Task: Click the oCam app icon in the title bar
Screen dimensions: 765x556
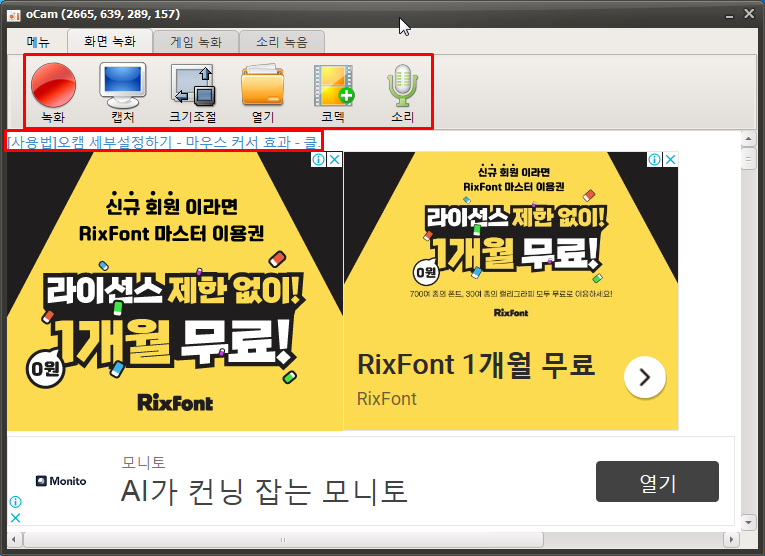Action: click(14, 15)
